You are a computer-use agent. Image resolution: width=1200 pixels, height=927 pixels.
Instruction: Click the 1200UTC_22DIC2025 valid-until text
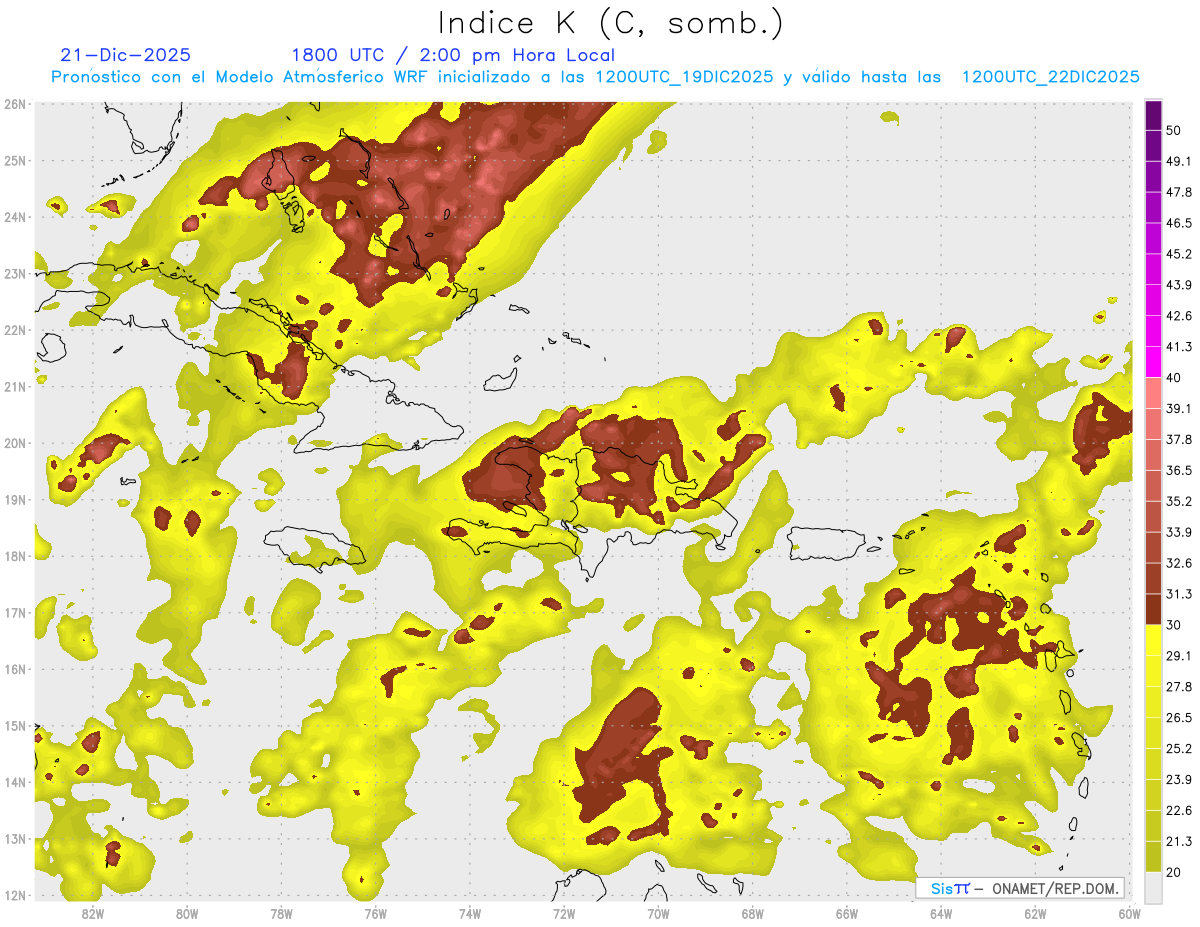pyautogui.click(x=1050, y=77)
